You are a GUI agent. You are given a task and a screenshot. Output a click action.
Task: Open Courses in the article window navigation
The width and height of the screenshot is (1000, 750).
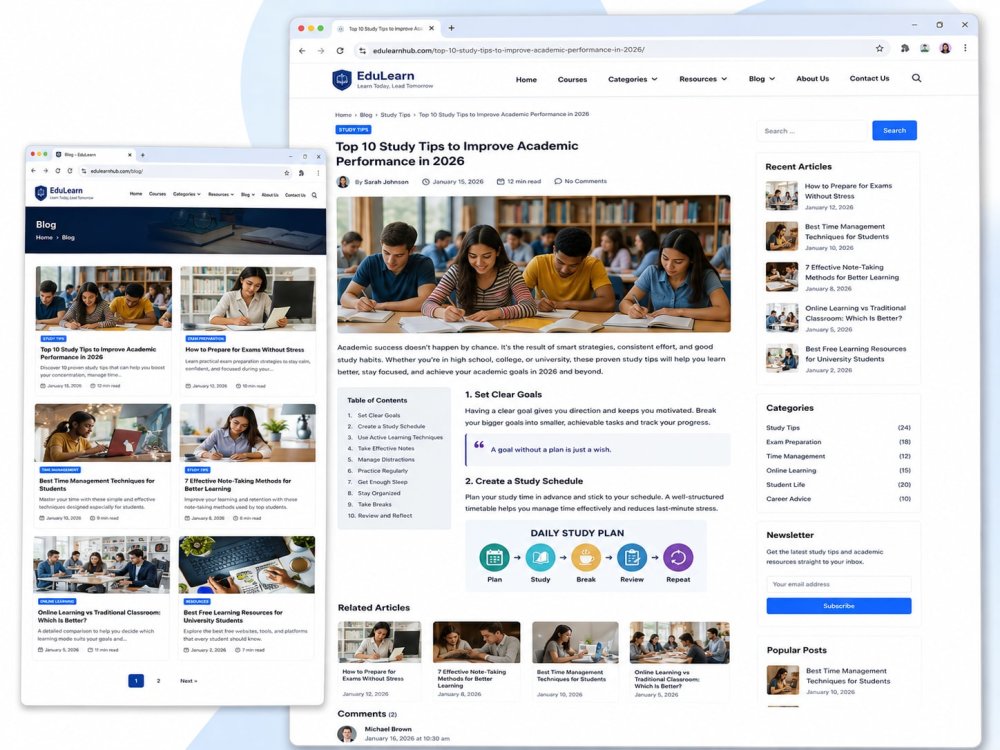coord(572,80)
